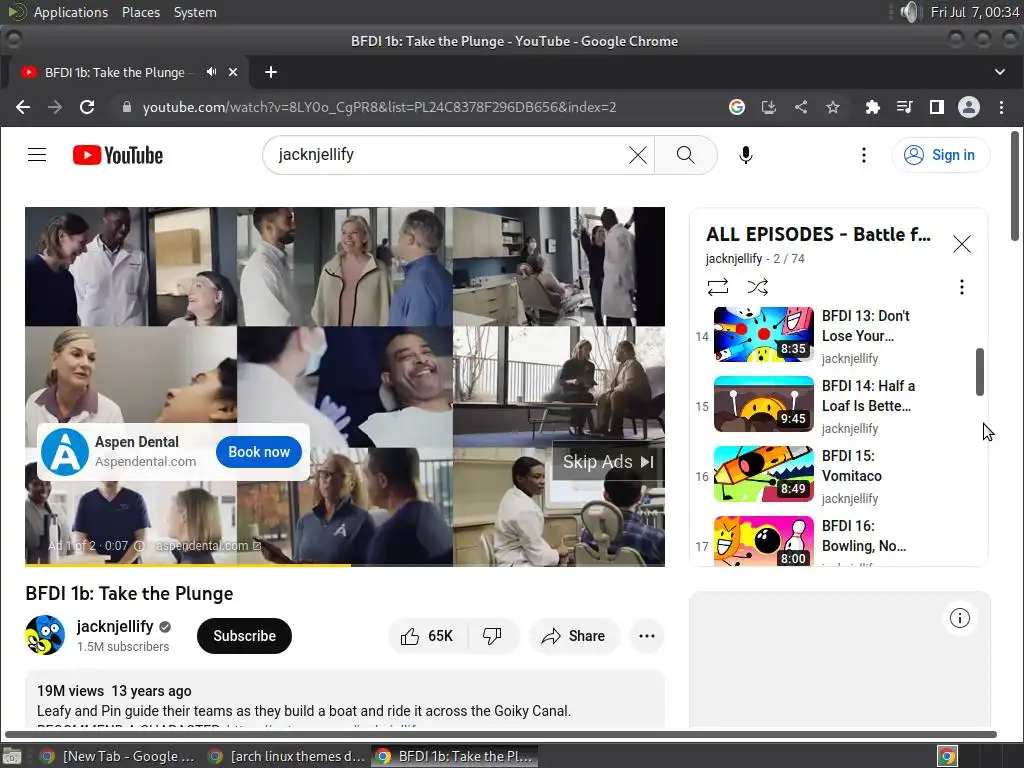Click the playlist panel scrollbar thumb
This screenshot has width=1024, height=768.
coord(980,372)
